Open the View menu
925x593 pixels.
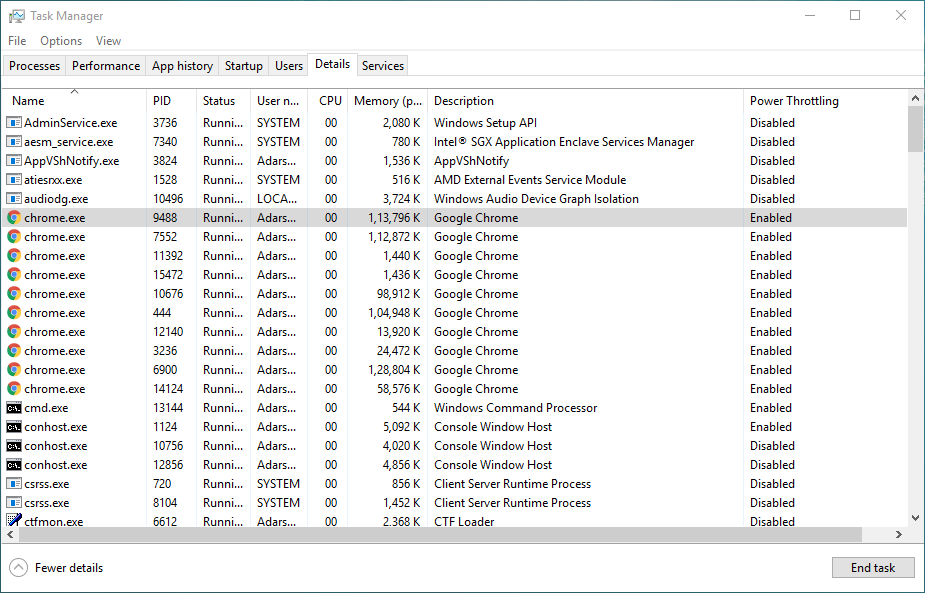coord(108,41)
